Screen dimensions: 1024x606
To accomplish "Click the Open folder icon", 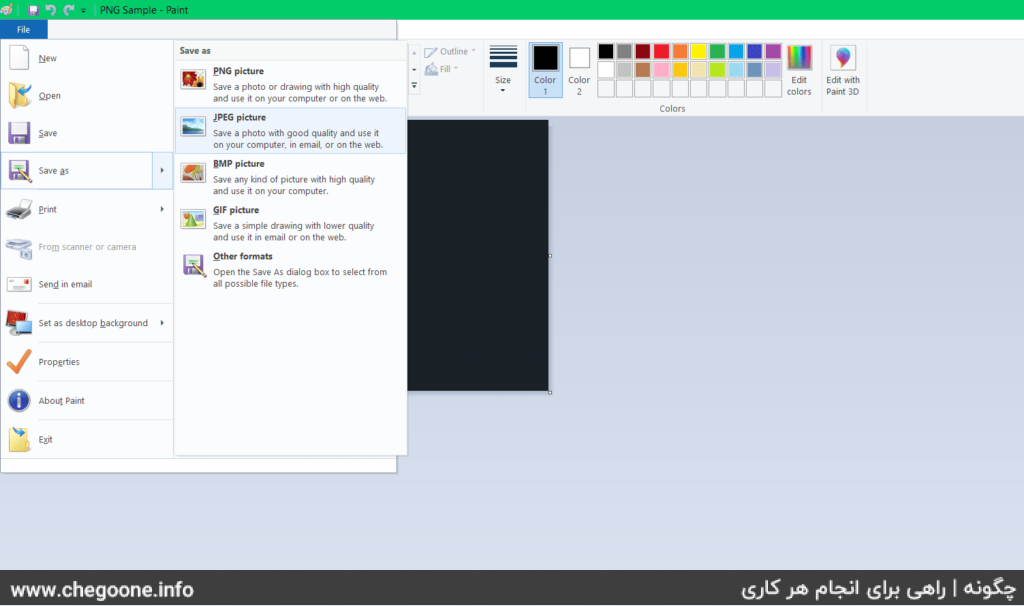I will [x=19, y=95].
